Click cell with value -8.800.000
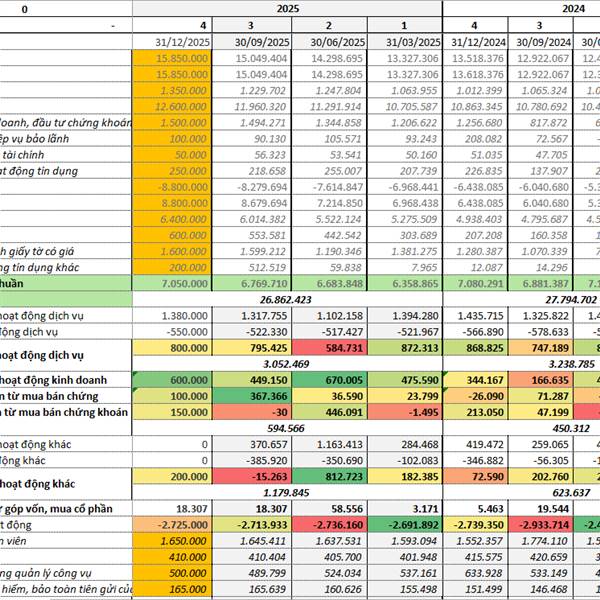600x600 pixels. (172, 187)
